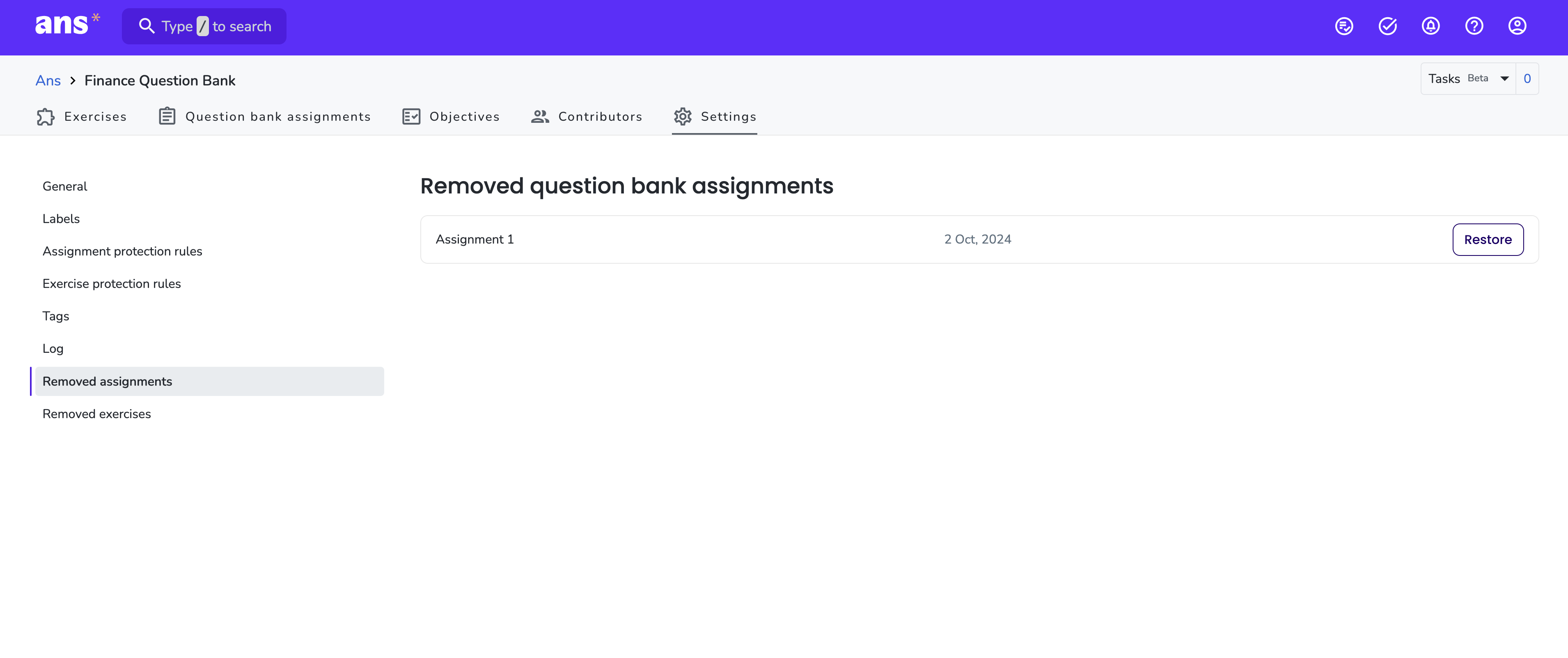Open the Settings tab
This screenshot has height=658, width=1568.
coord(715,116)
